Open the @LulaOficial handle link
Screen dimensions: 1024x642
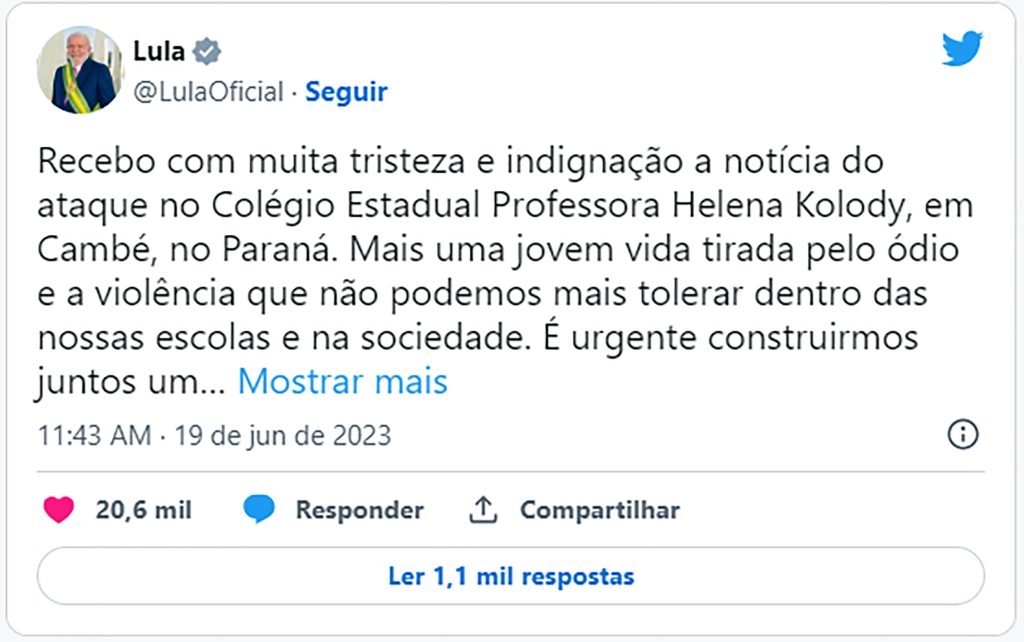208,92
